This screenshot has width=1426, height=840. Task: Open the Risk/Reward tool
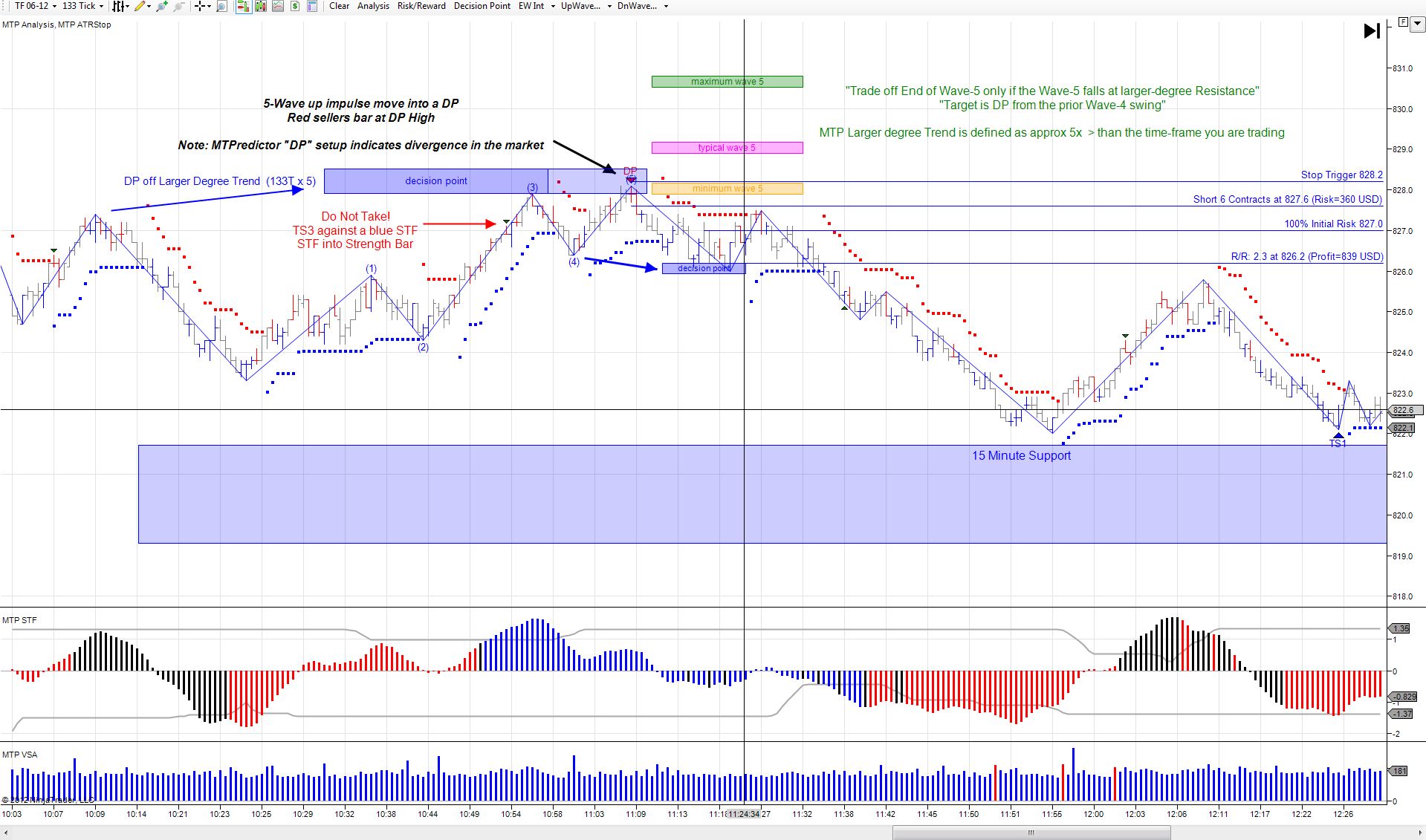coord(421,6)
